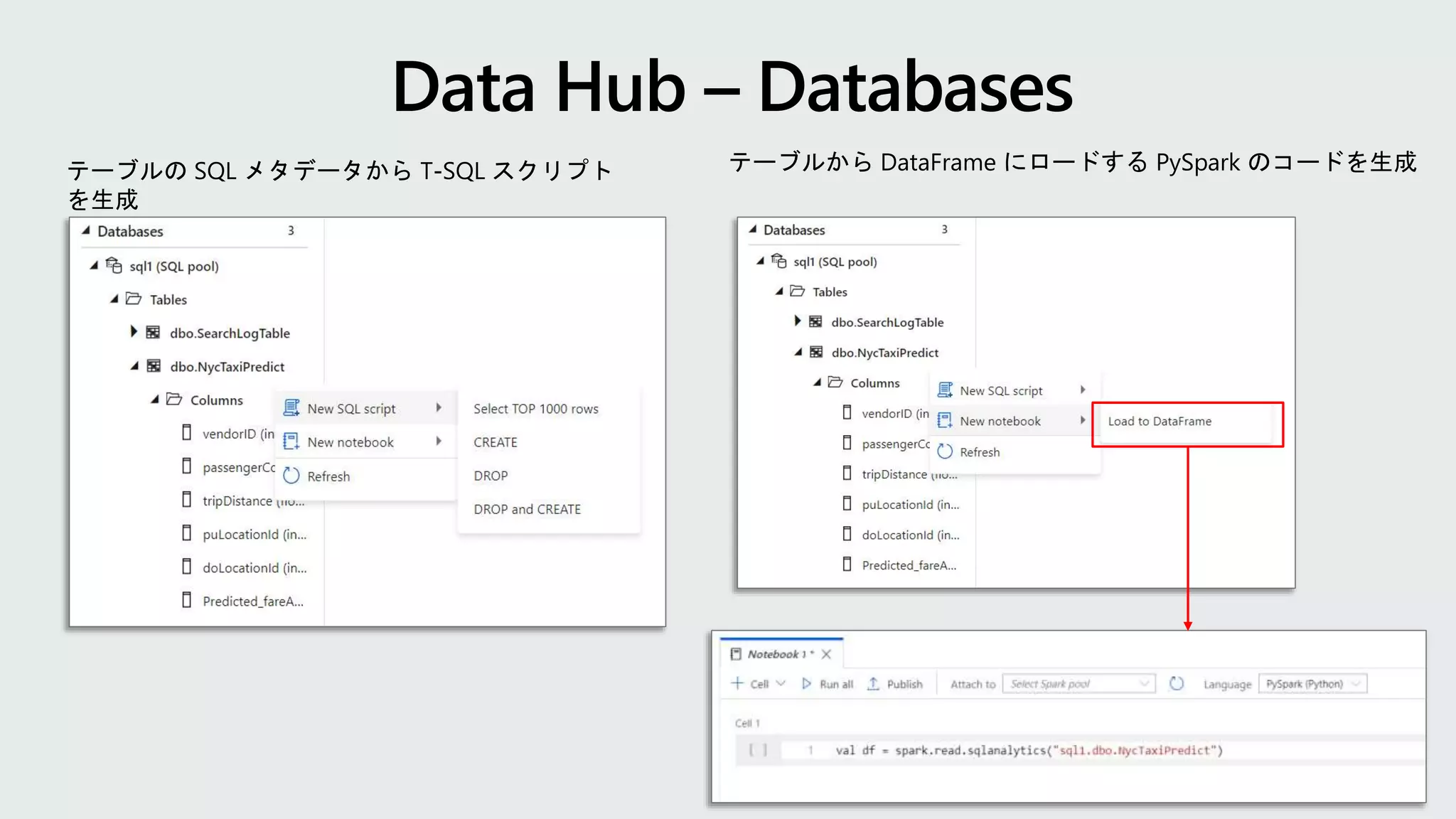Open Select Spark pool dropdown

(x=1078, y=683)
